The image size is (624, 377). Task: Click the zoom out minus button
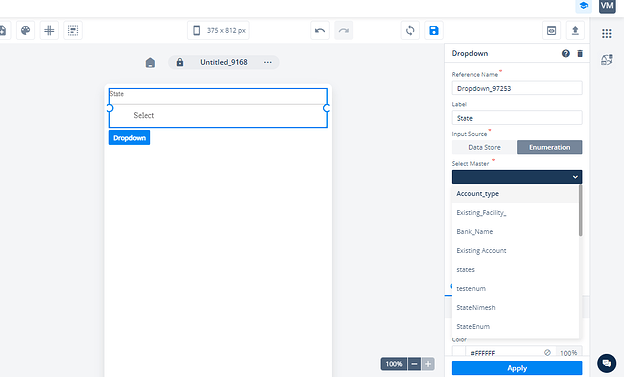click(414, 364)
